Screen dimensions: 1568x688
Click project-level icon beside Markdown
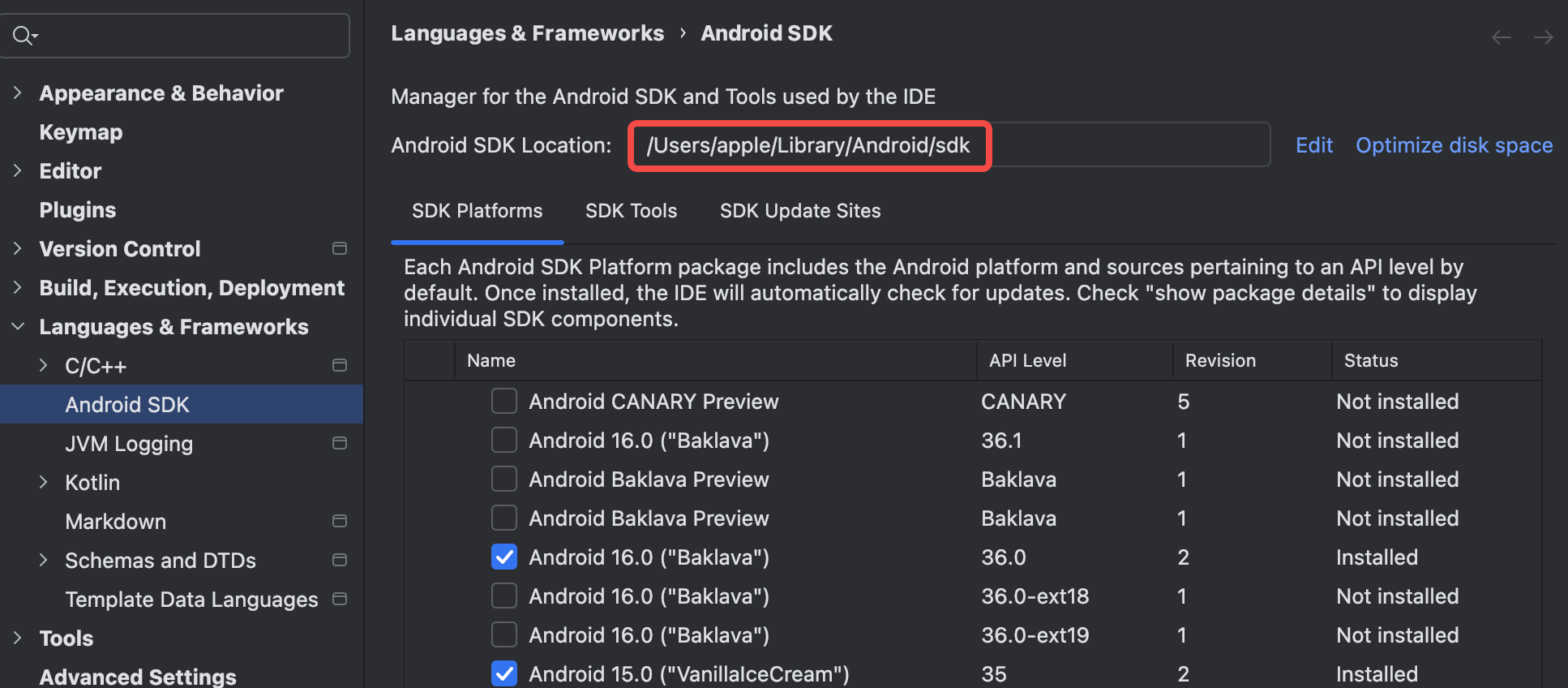tap(340, 521)
